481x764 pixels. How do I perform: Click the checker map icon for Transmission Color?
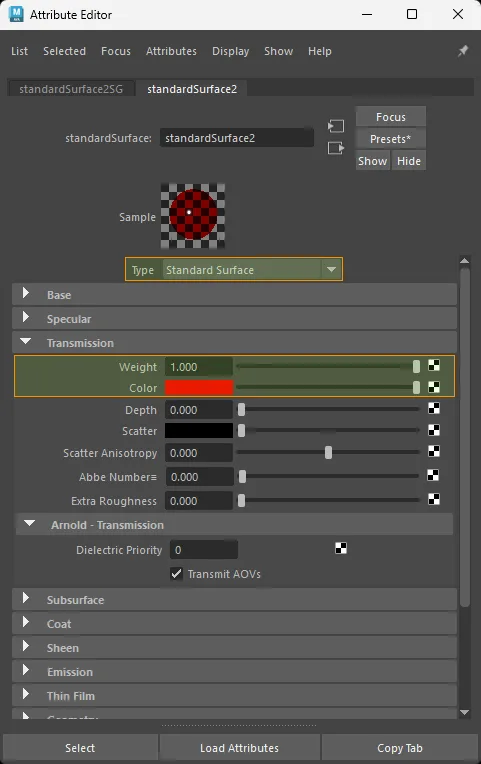[x=434, y=387]
